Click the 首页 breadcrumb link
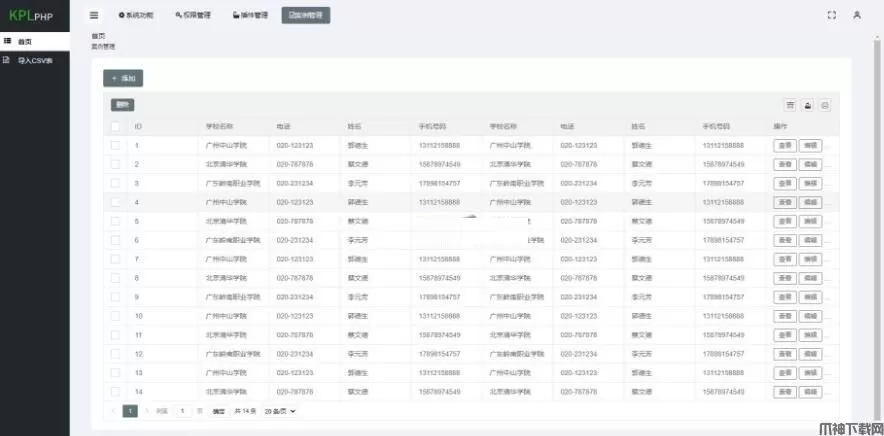 tap(98, 36)
